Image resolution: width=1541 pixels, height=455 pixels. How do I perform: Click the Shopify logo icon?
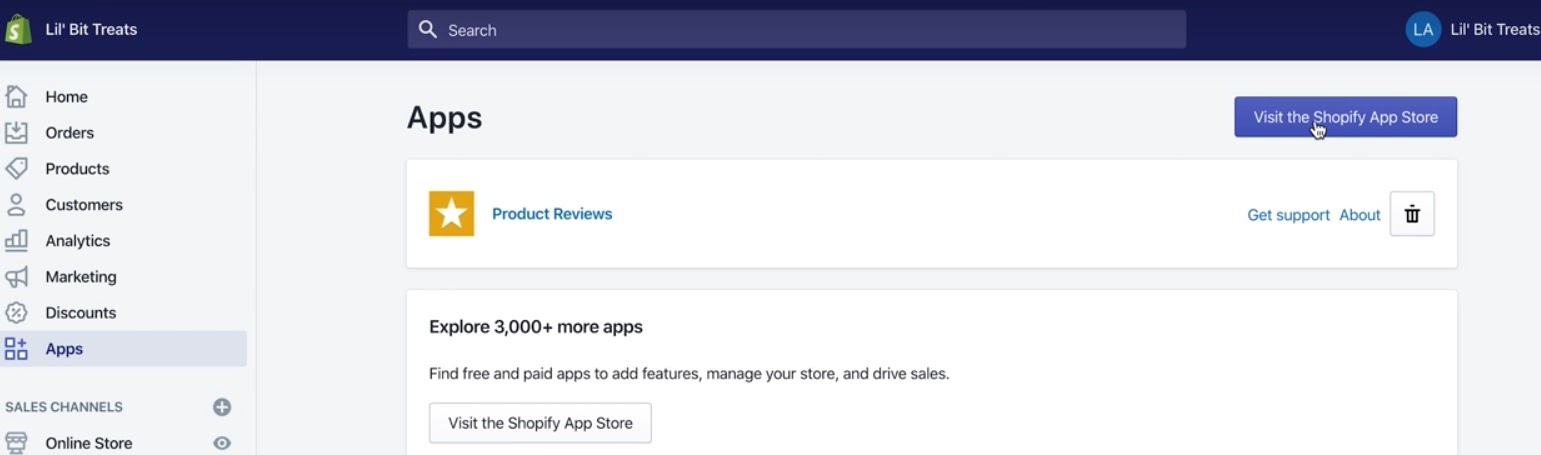point(17,29)
